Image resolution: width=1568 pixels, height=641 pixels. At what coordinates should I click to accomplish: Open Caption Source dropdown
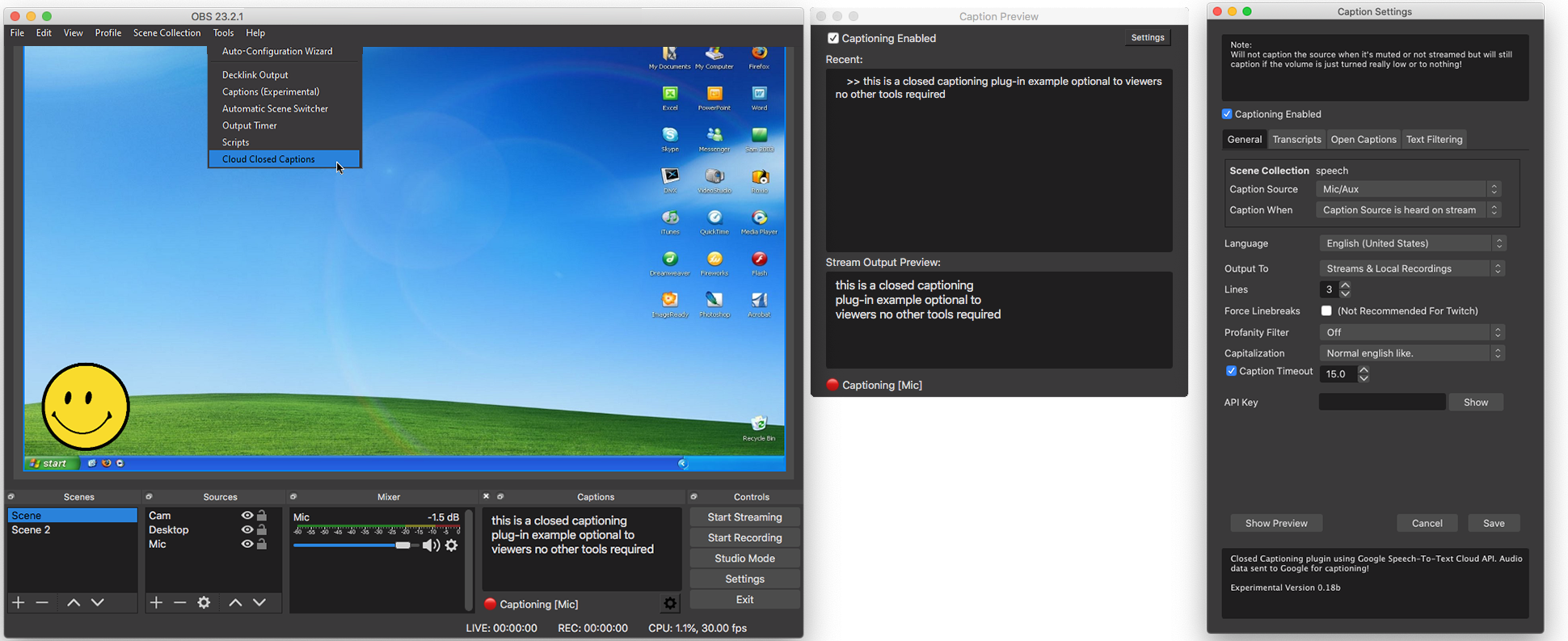(1409, 189)
